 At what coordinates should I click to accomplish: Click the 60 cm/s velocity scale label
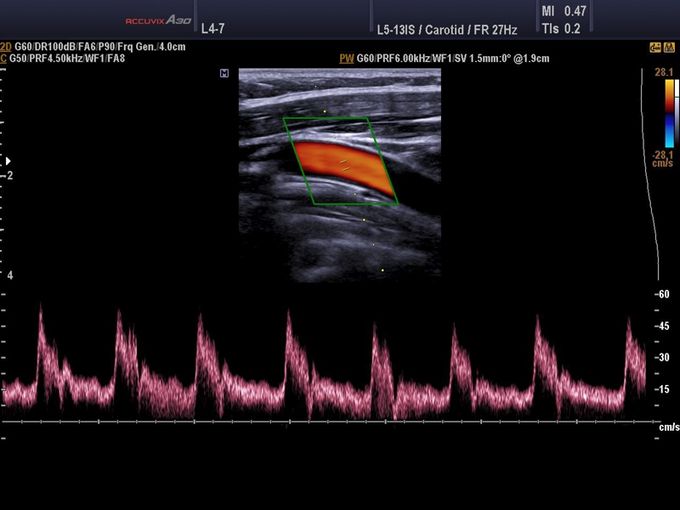[x=662, y=294]
